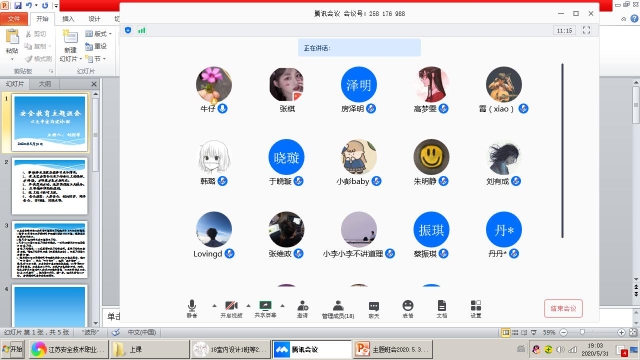The height and width of the screenshot is (360, 640).
Task: Click the zoom out minus button
Action: point(564,333)
